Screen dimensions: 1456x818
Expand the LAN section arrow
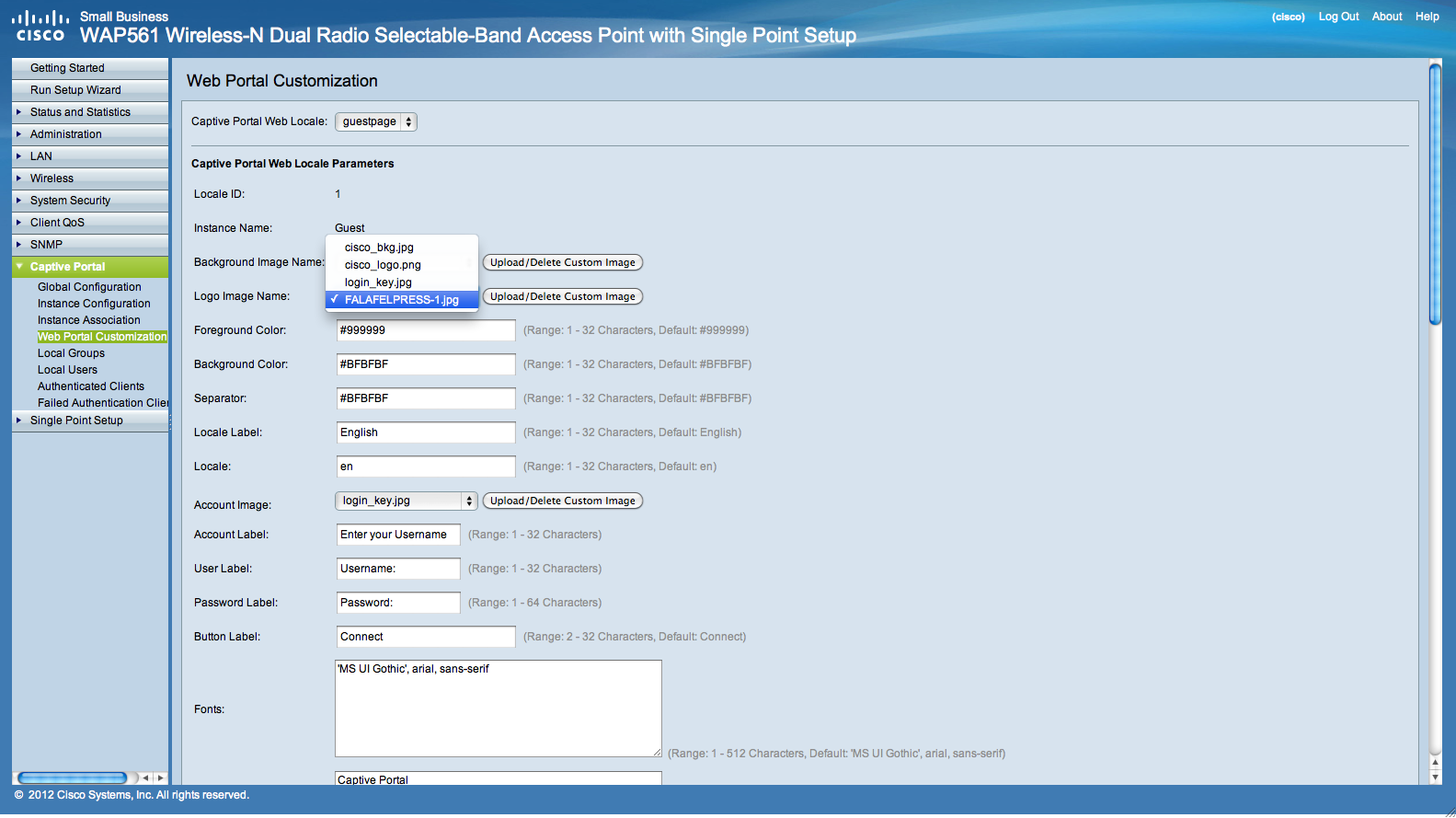18,156
